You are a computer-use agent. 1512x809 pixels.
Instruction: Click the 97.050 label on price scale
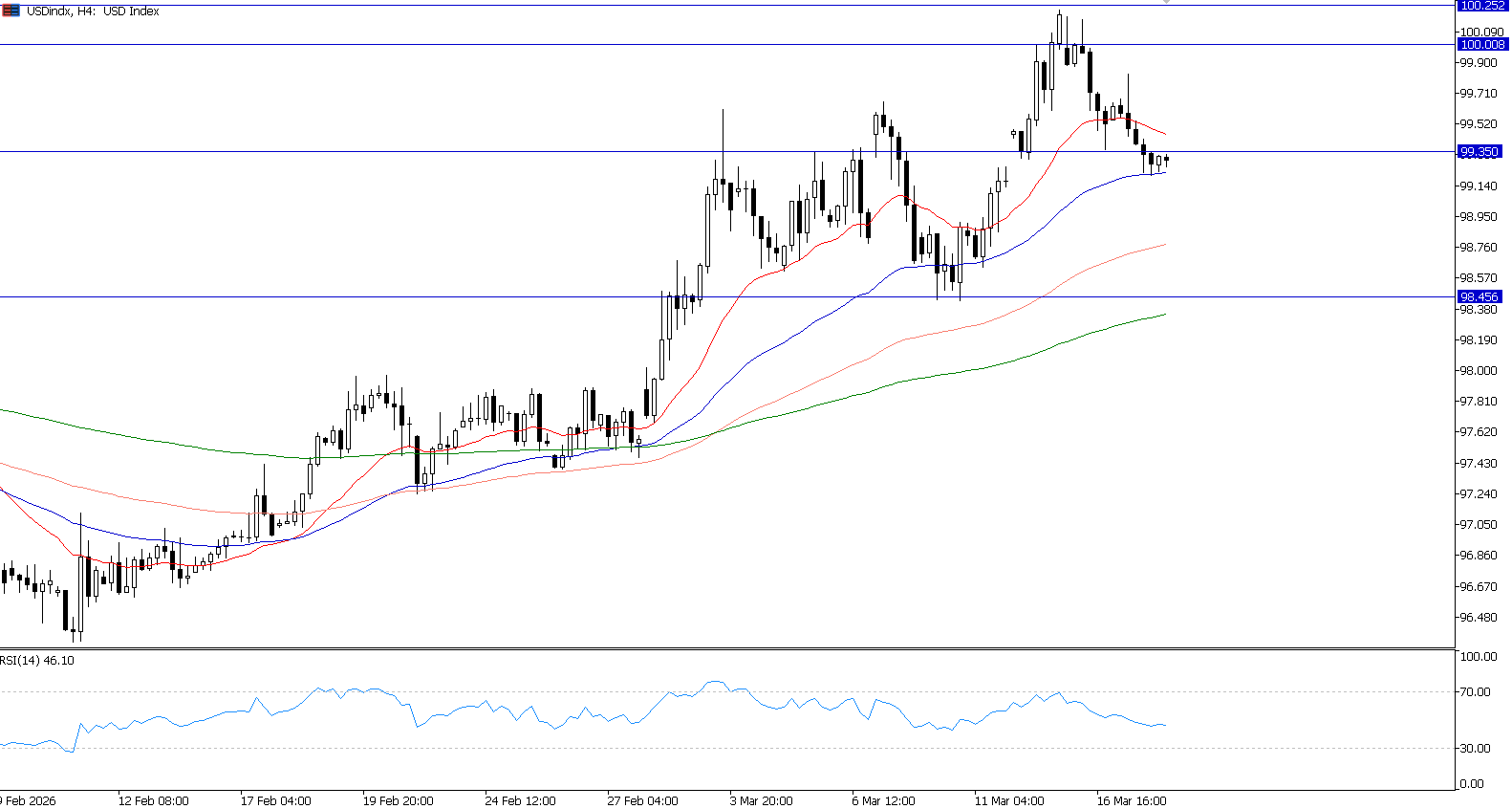pos(1478,525)
